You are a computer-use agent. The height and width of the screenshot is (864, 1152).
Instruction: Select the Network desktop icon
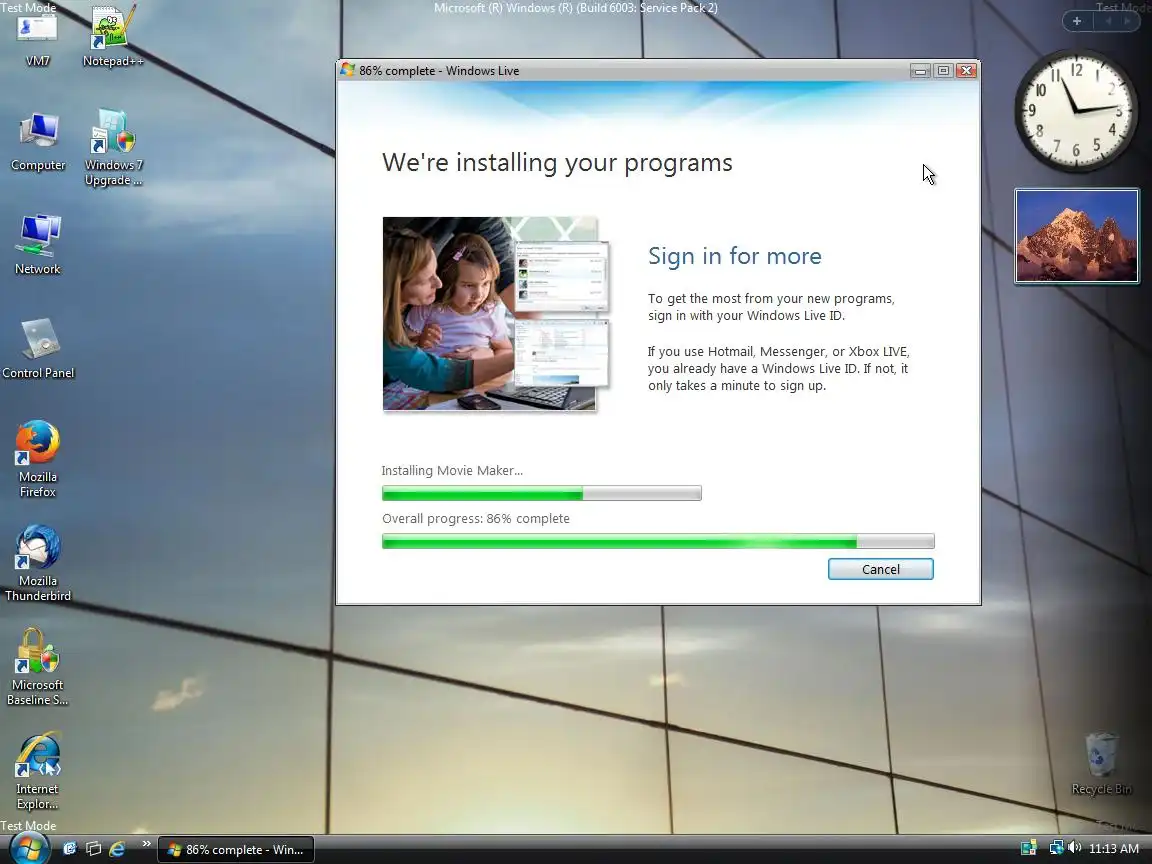coord(37,245)
